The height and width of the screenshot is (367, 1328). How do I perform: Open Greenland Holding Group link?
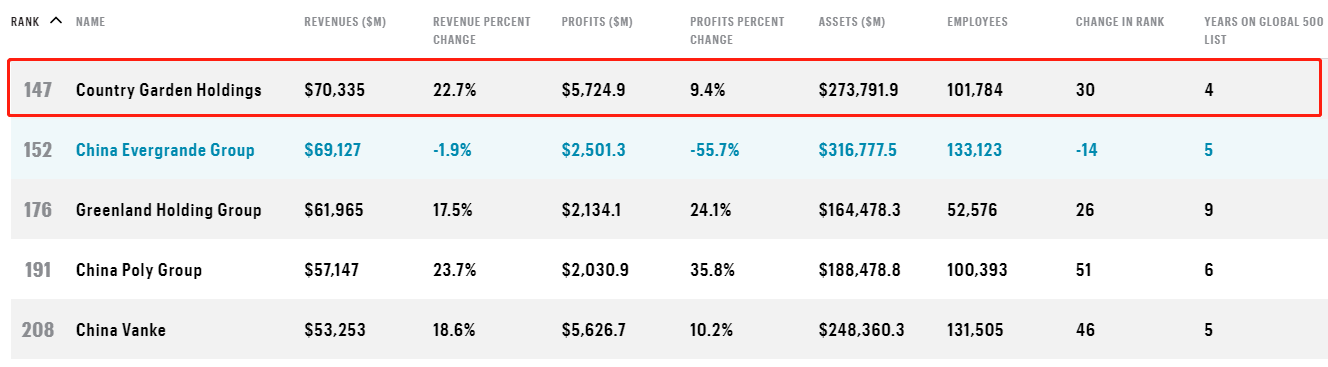pyautogui.click(x=169, y=210)
